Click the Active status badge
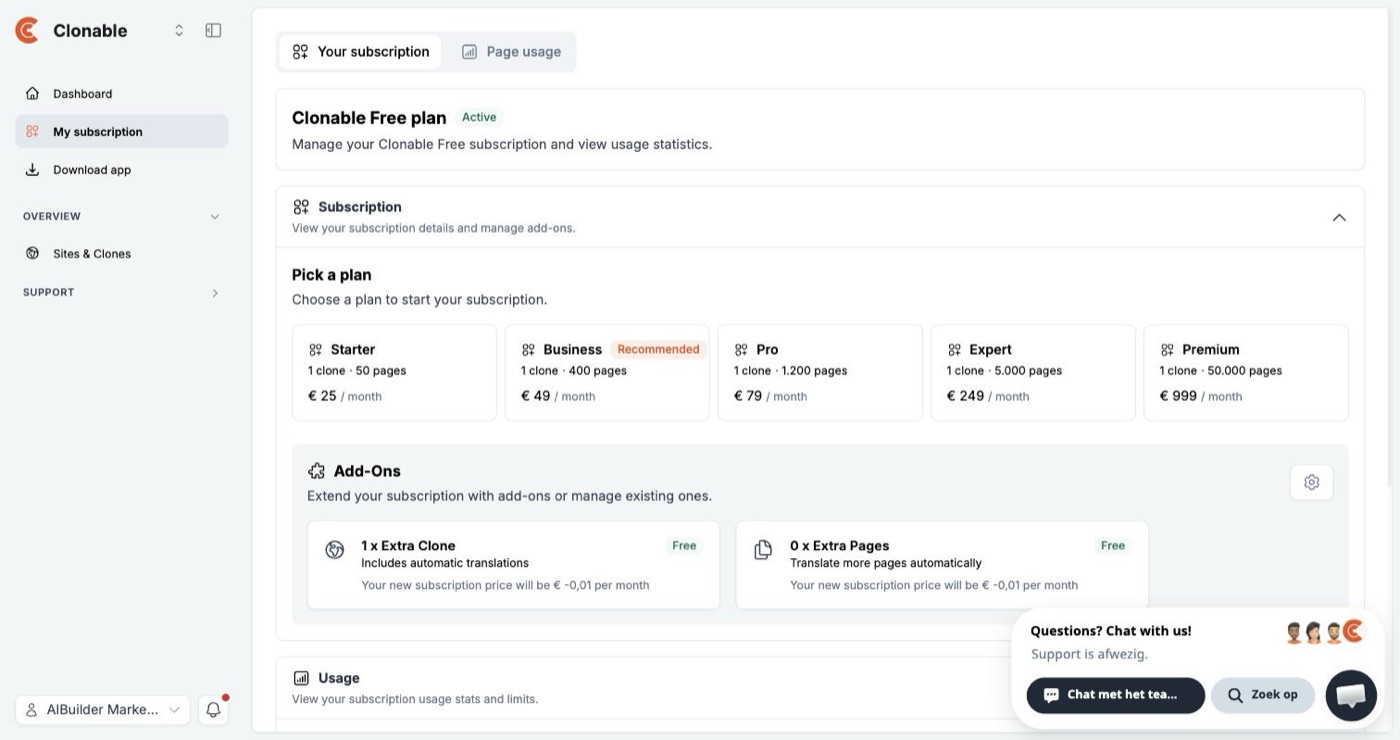This screenshot has width=1400, height=740. (479, 117)
